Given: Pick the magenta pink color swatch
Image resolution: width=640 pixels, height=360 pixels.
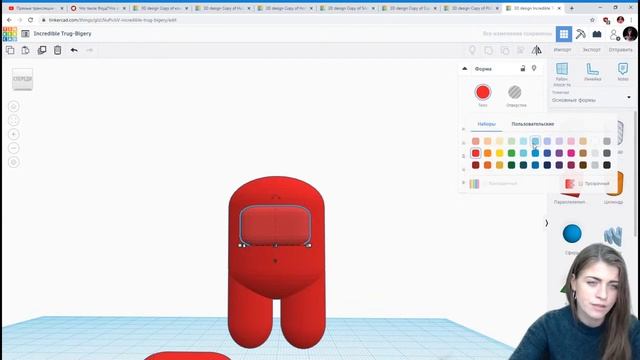Looking at the screenshot, I should [x=571, y=153].
